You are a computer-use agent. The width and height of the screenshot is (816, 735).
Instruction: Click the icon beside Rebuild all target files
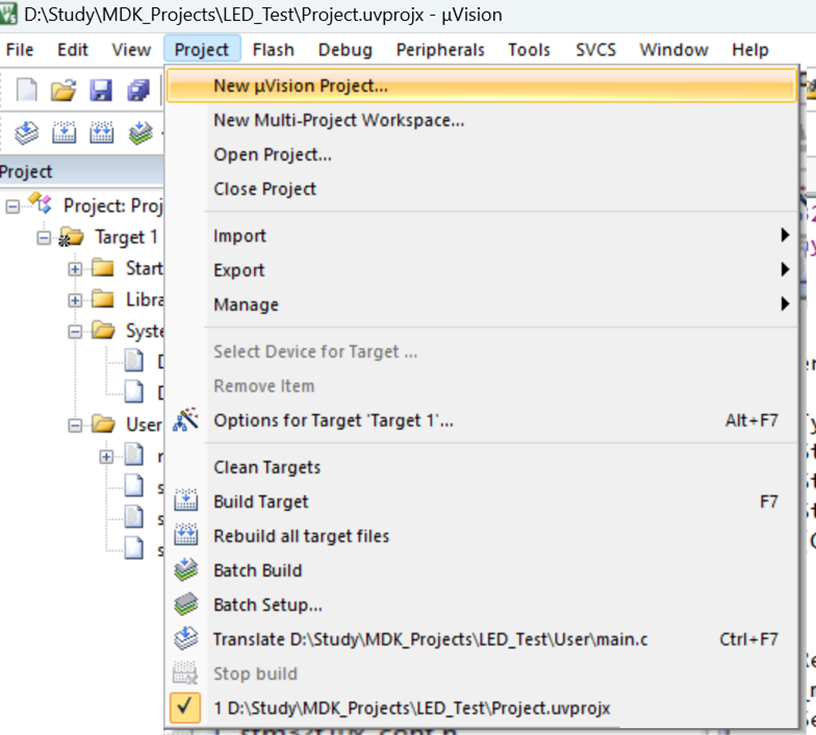186,535
